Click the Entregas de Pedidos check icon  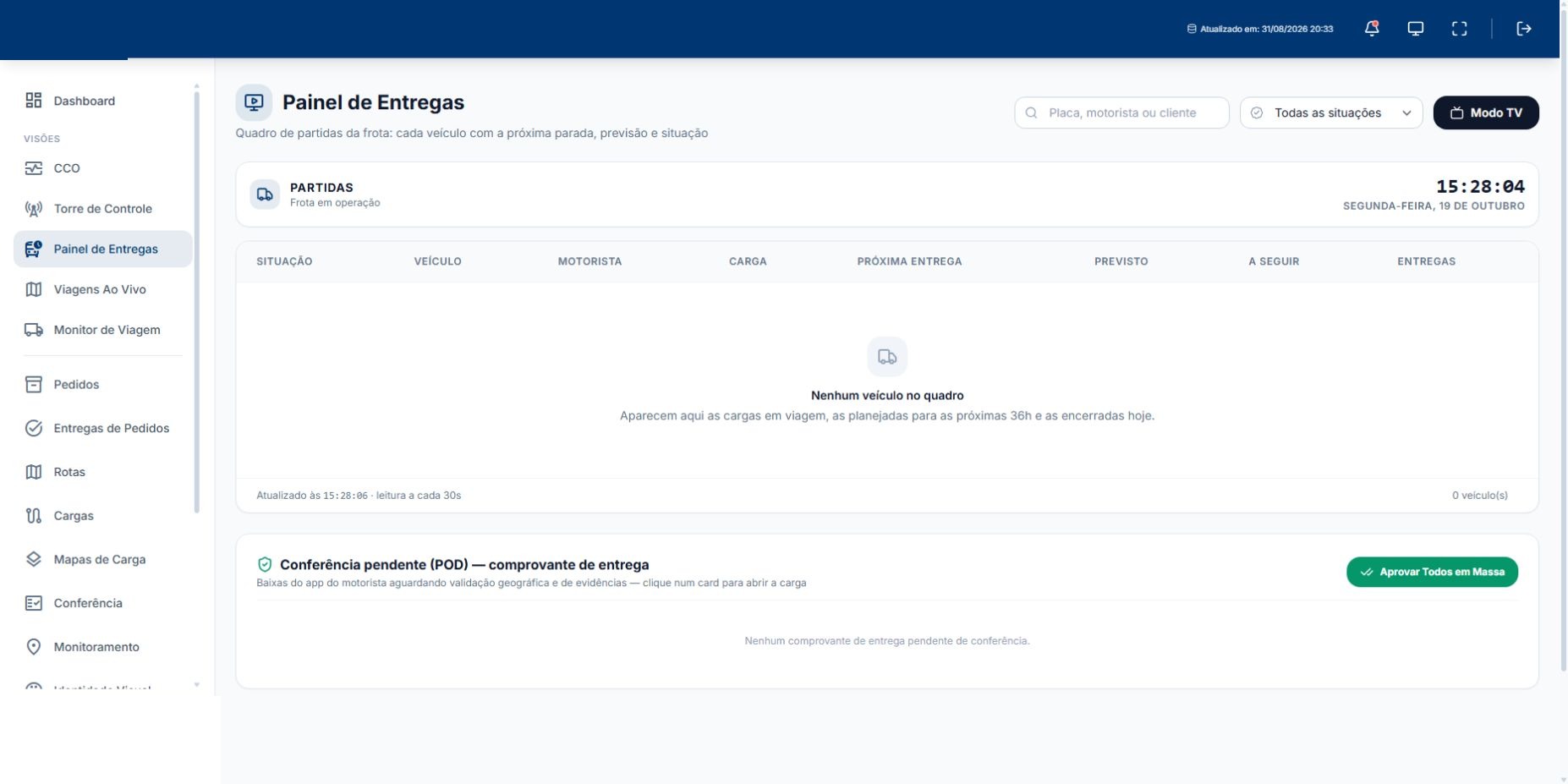tap(34, 428)
